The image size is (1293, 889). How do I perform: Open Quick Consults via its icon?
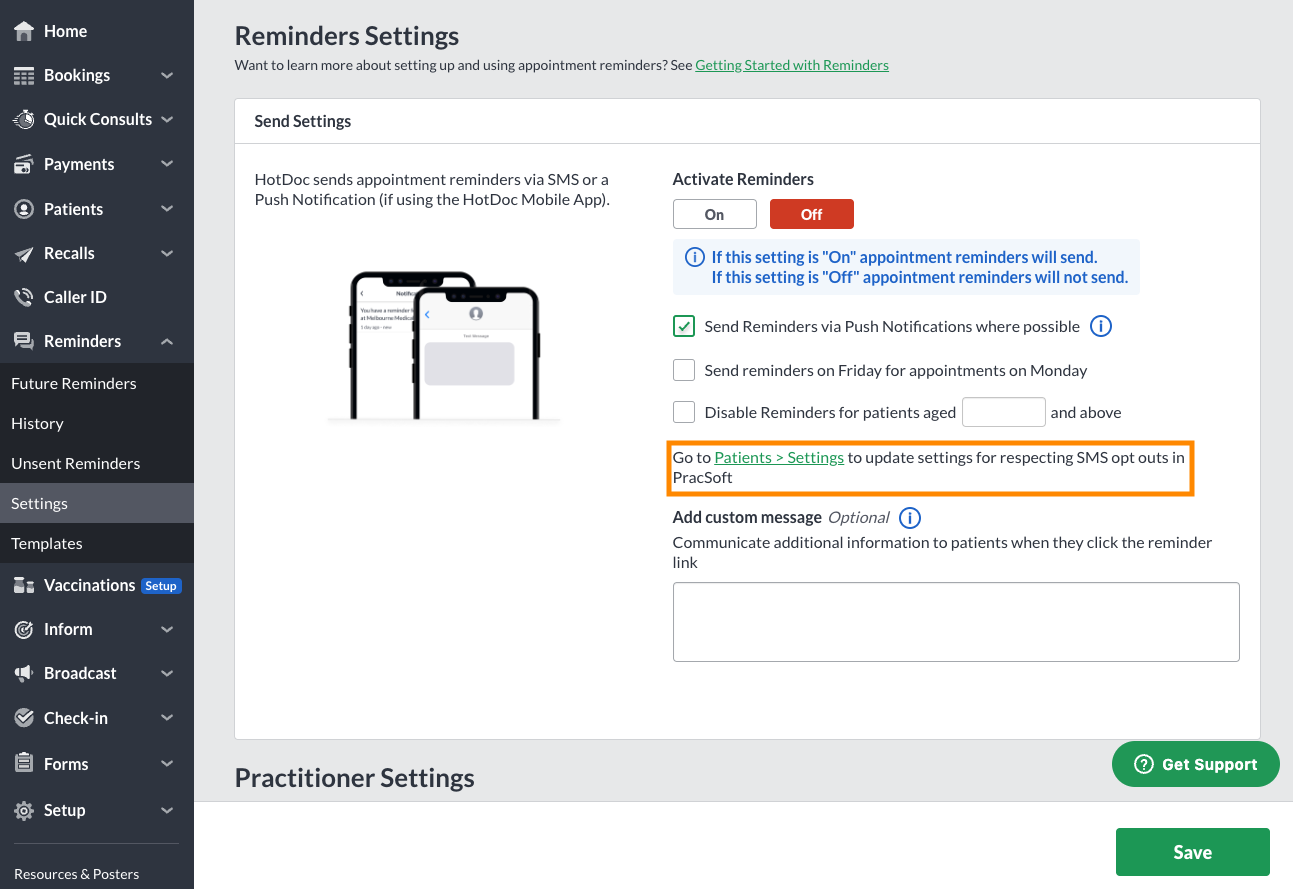coord(23,119)
